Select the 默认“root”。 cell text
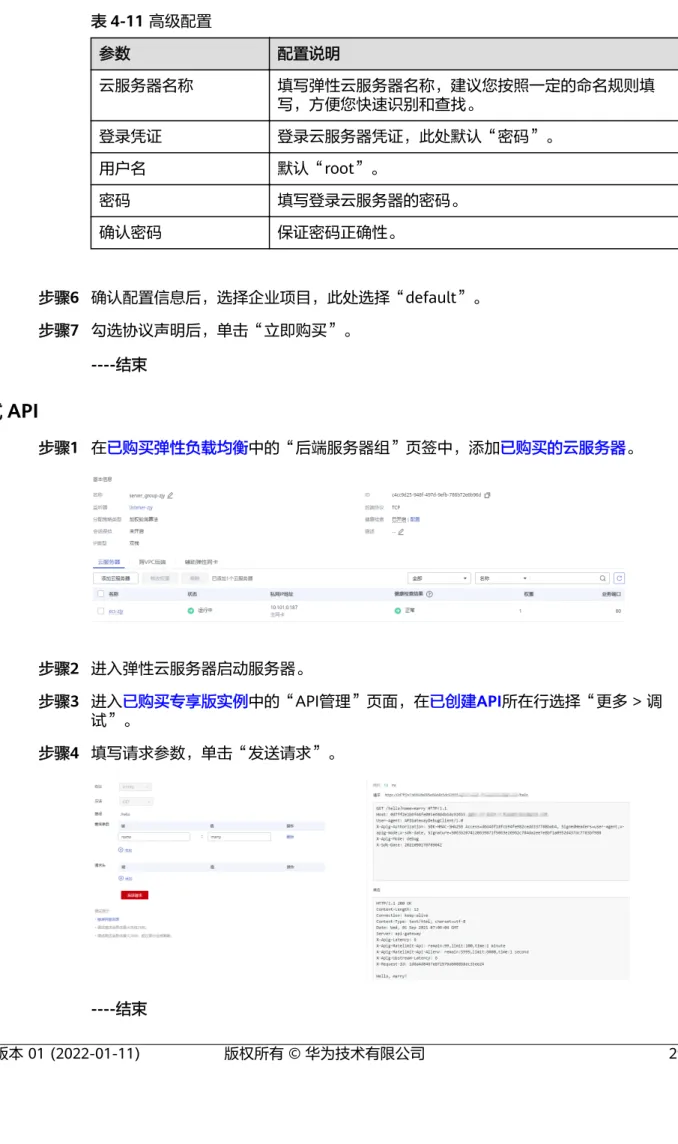Image resolution: width=678 pixels, height=1144 pixels. point(328,169)
